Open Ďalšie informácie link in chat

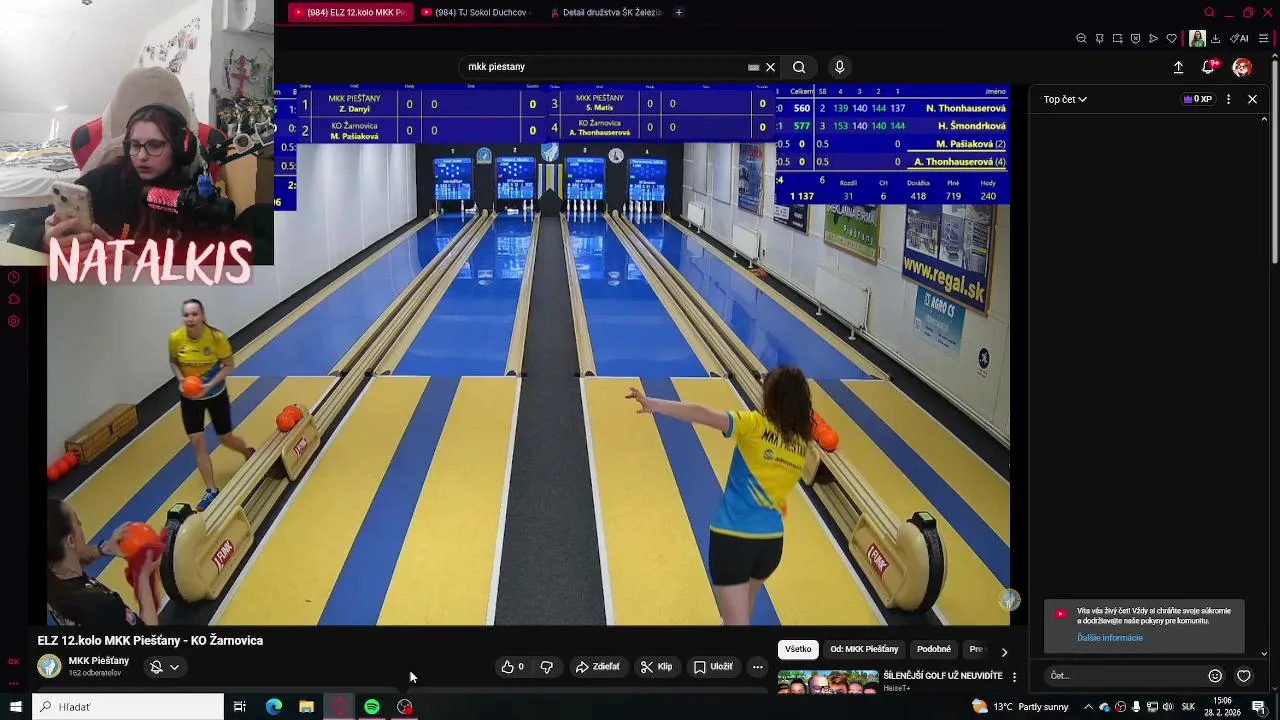(1110, 638)
